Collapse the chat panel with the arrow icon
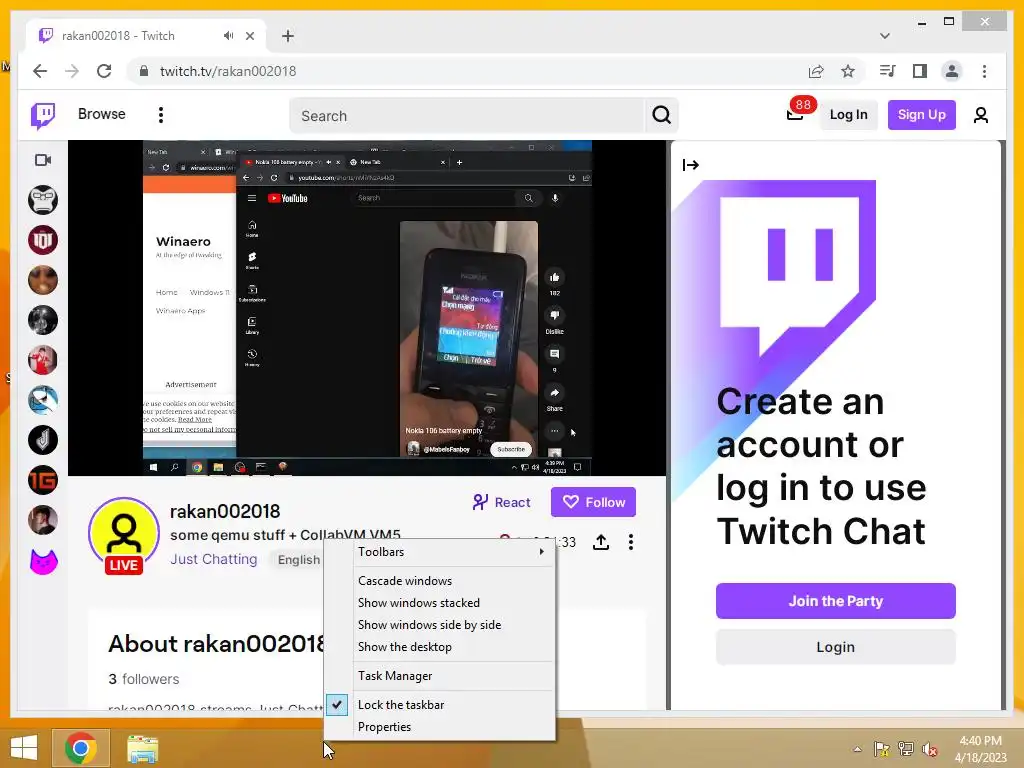This screenshot has width=1024, height=768. coord(690,165)
